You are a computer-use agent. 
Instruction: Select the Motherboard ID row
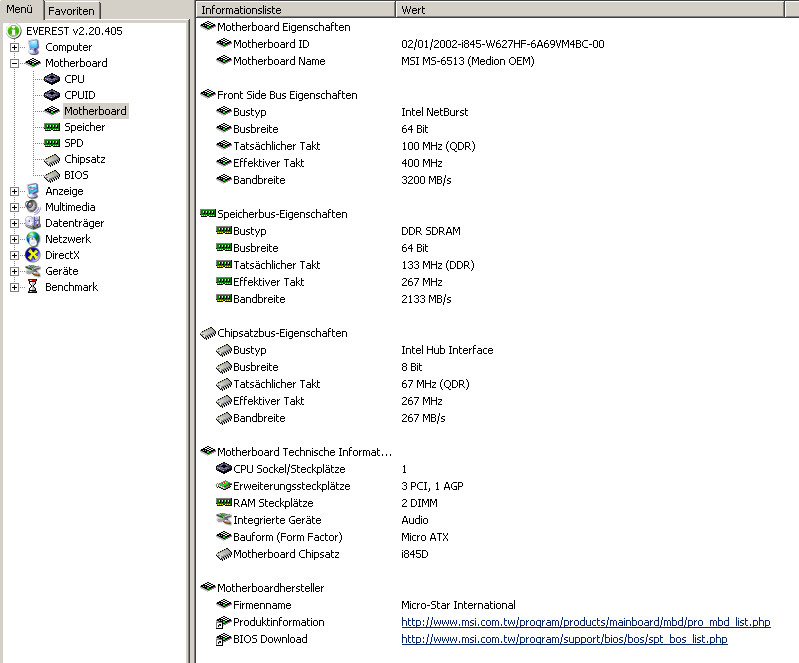click(x=410, y=44)
